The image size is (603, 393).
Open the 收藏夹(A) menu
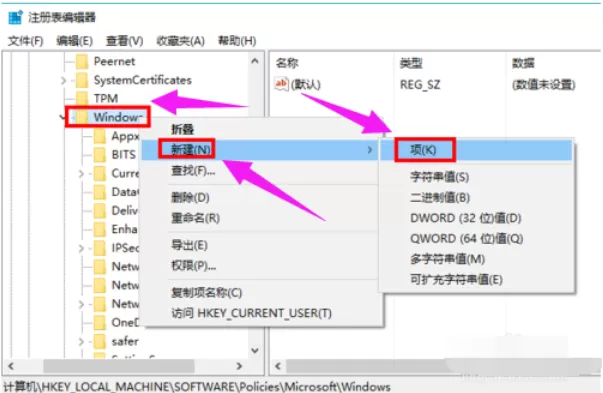(180, 41)
